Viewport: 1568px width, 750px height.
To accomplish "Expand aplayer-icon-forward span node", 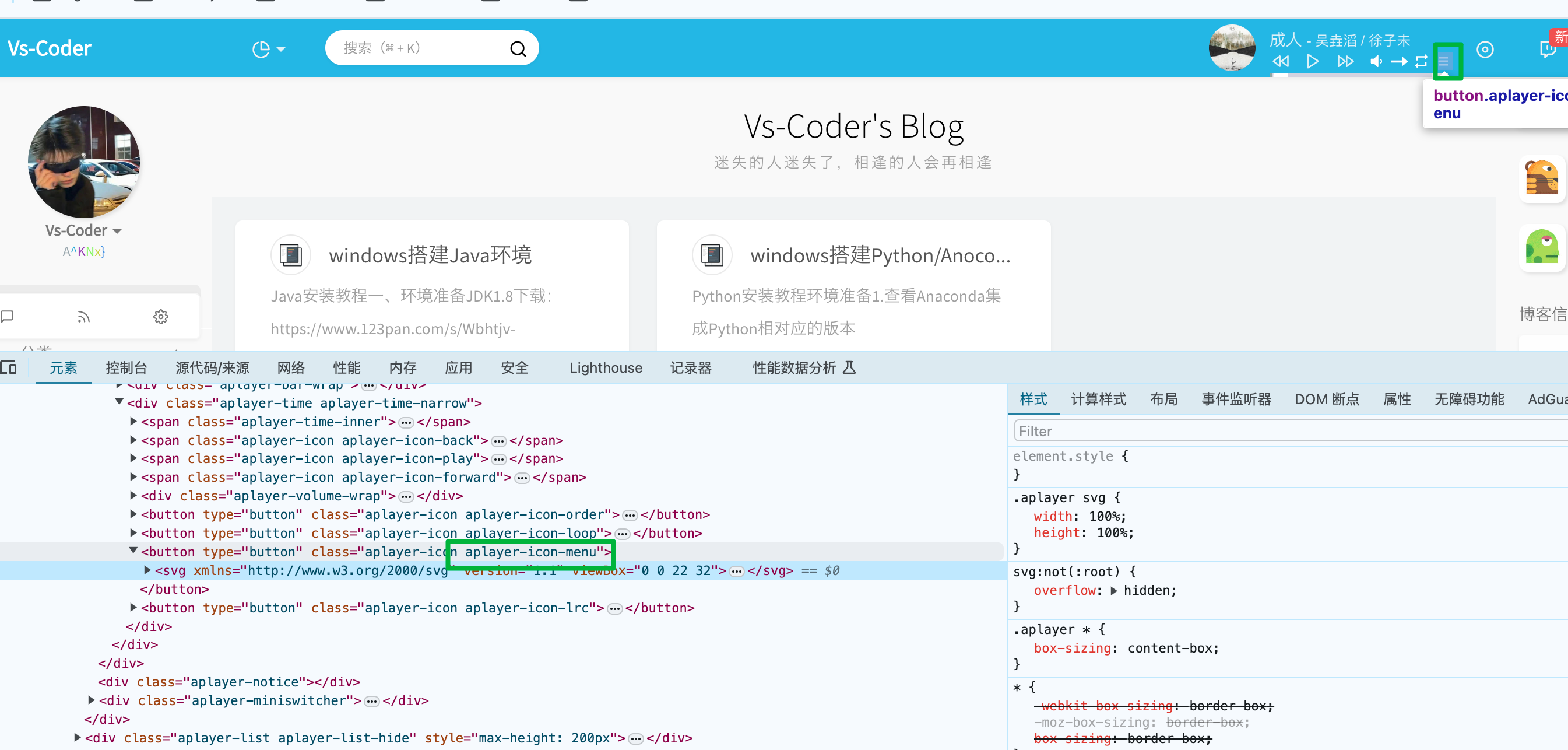I will [133, 477].
